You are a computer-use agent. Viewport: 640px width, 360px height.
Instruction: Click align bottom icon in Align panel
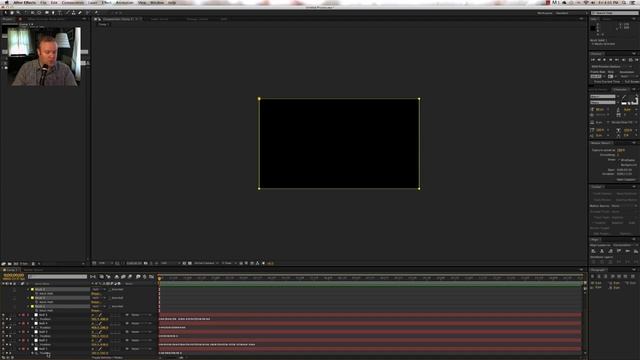click(x=636, y=251)
